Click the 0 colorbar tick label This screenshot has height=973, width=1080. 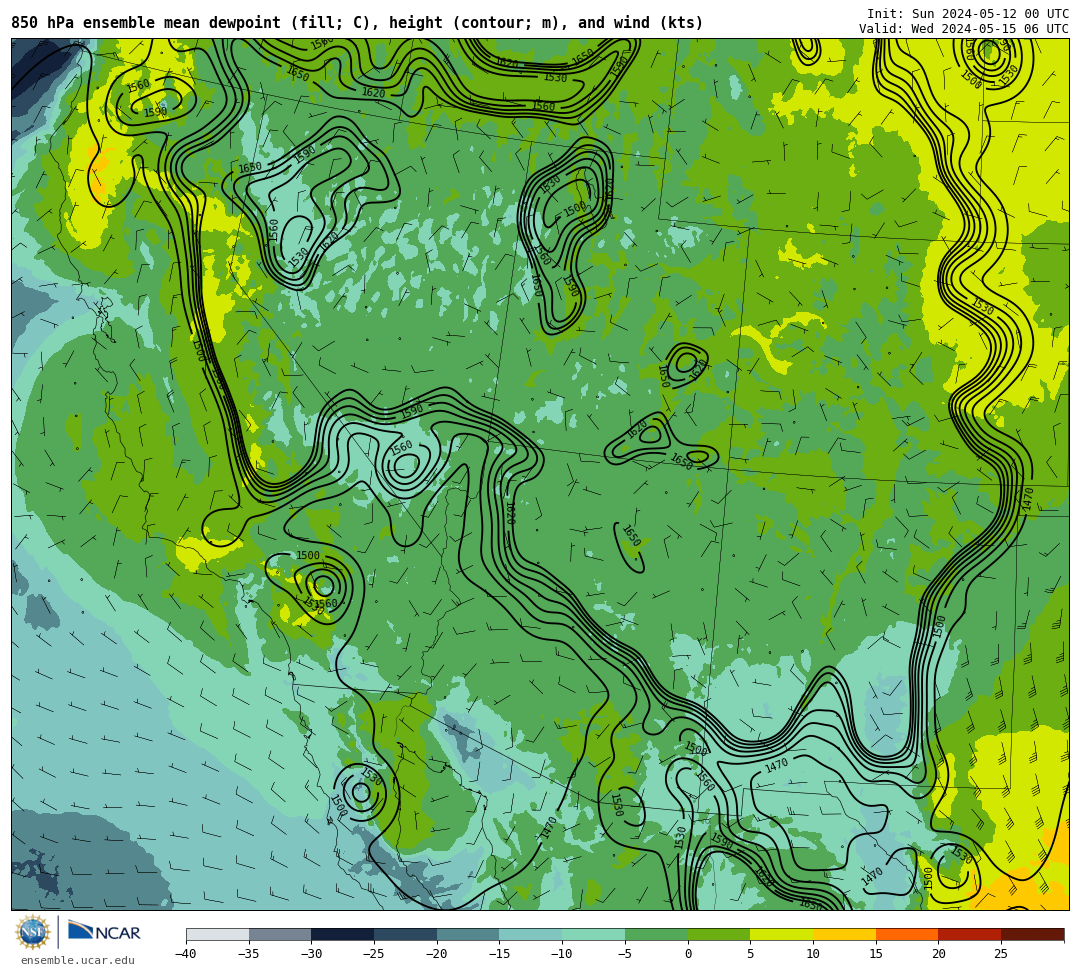pyautogui.click(x=688, y=954)
